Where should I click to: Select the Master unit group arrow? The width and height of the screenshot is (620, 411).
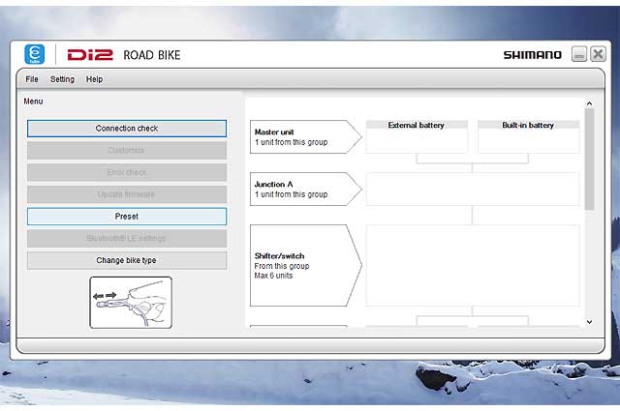304,137
